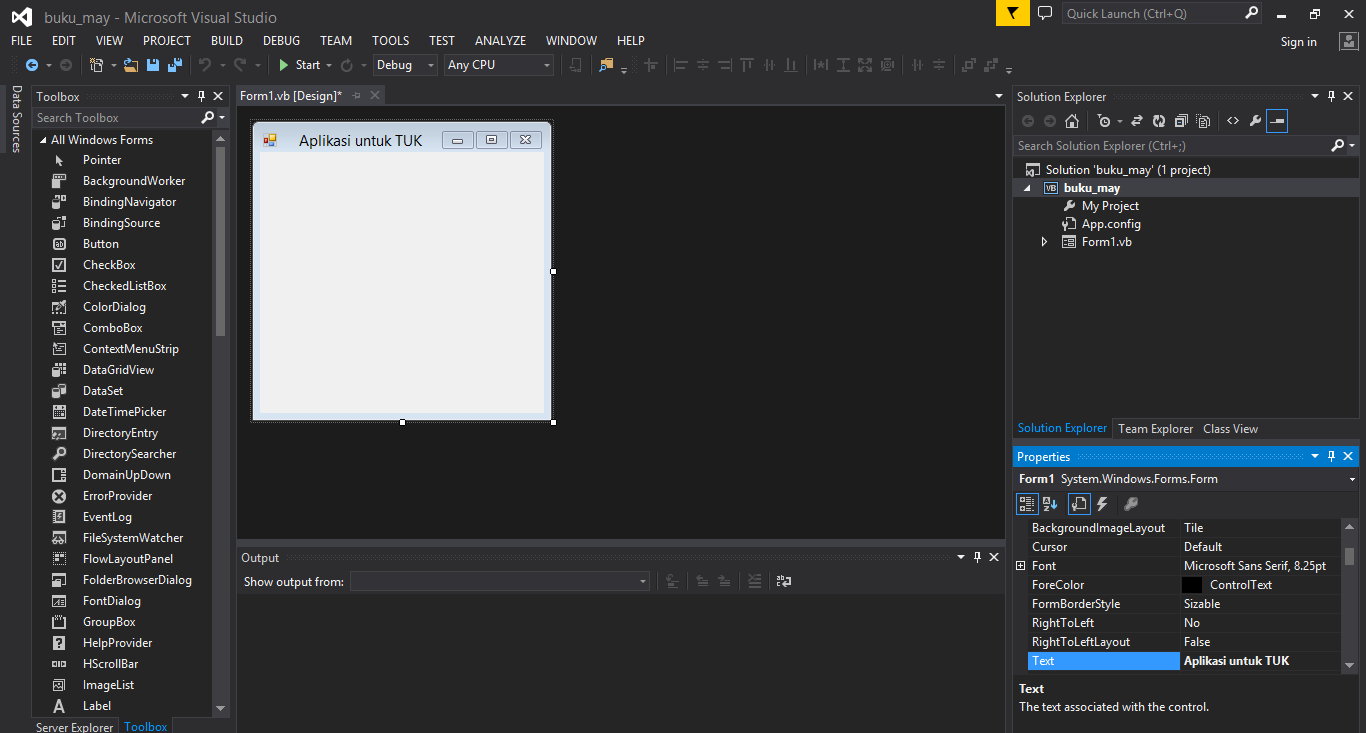Select the Label control in Toolbox
Screen dimensions: 1366x733
click(x=97, y=706)
